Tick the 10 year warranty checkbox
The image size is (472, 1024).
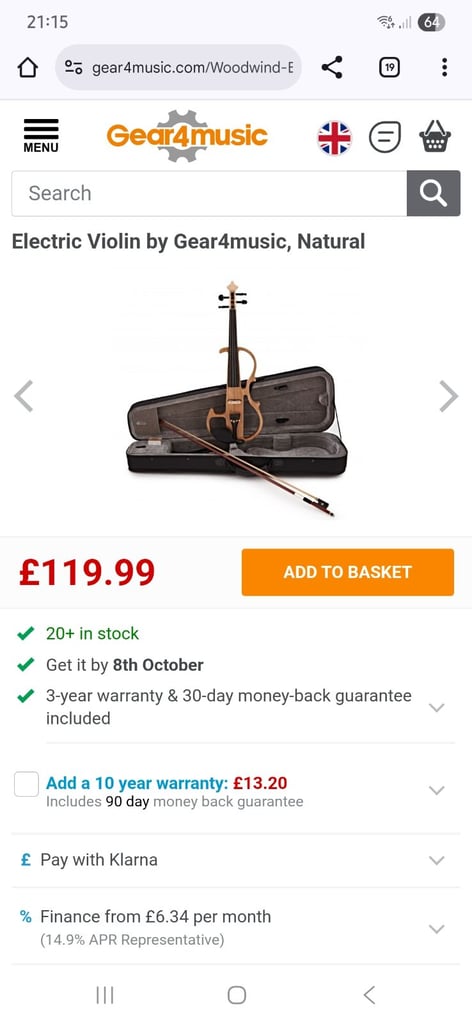(x=27, y=784)
